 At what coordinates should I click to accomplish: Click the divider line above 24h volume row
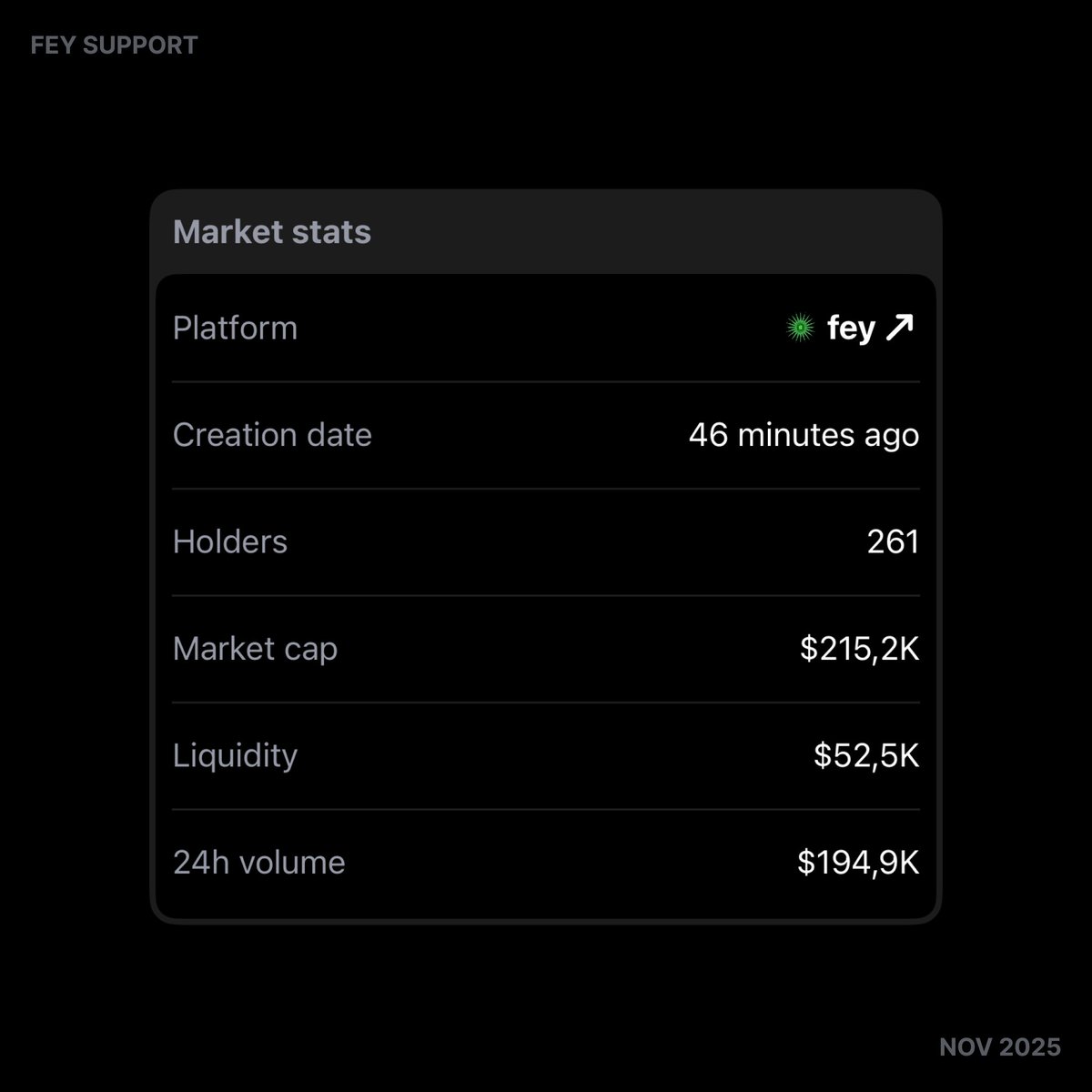pyautogui.click(x=546, y=809)
